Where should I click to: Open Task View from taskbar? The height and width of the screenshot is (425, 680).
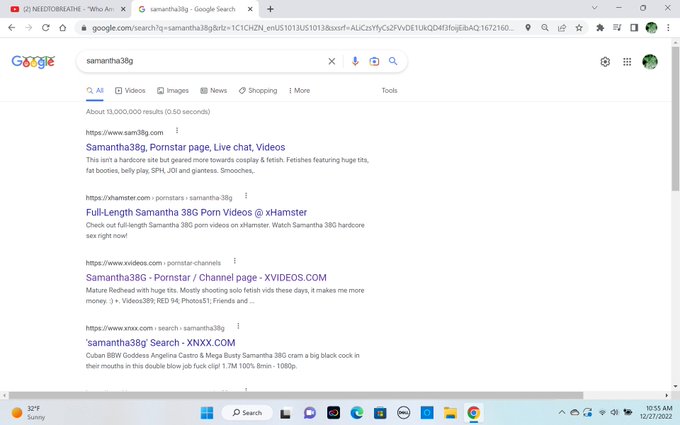[285, 413]
